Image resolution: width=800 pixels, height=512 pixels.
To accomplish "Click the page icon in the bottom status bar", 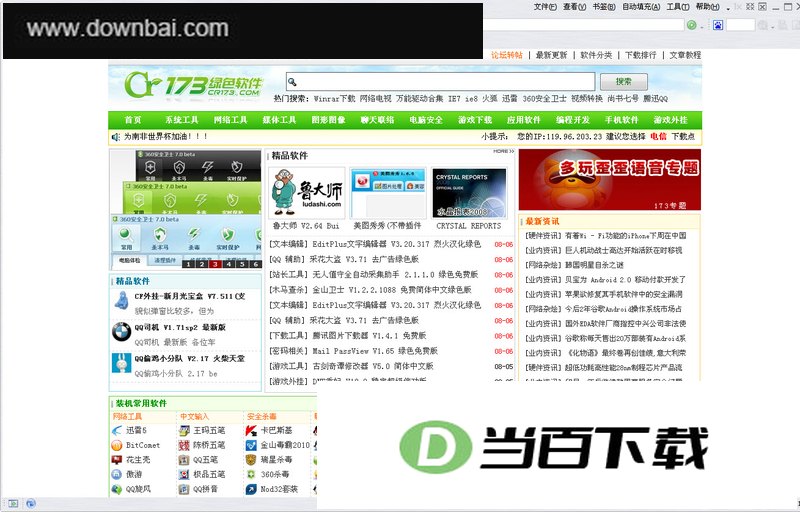I will [x=13, y=503].
